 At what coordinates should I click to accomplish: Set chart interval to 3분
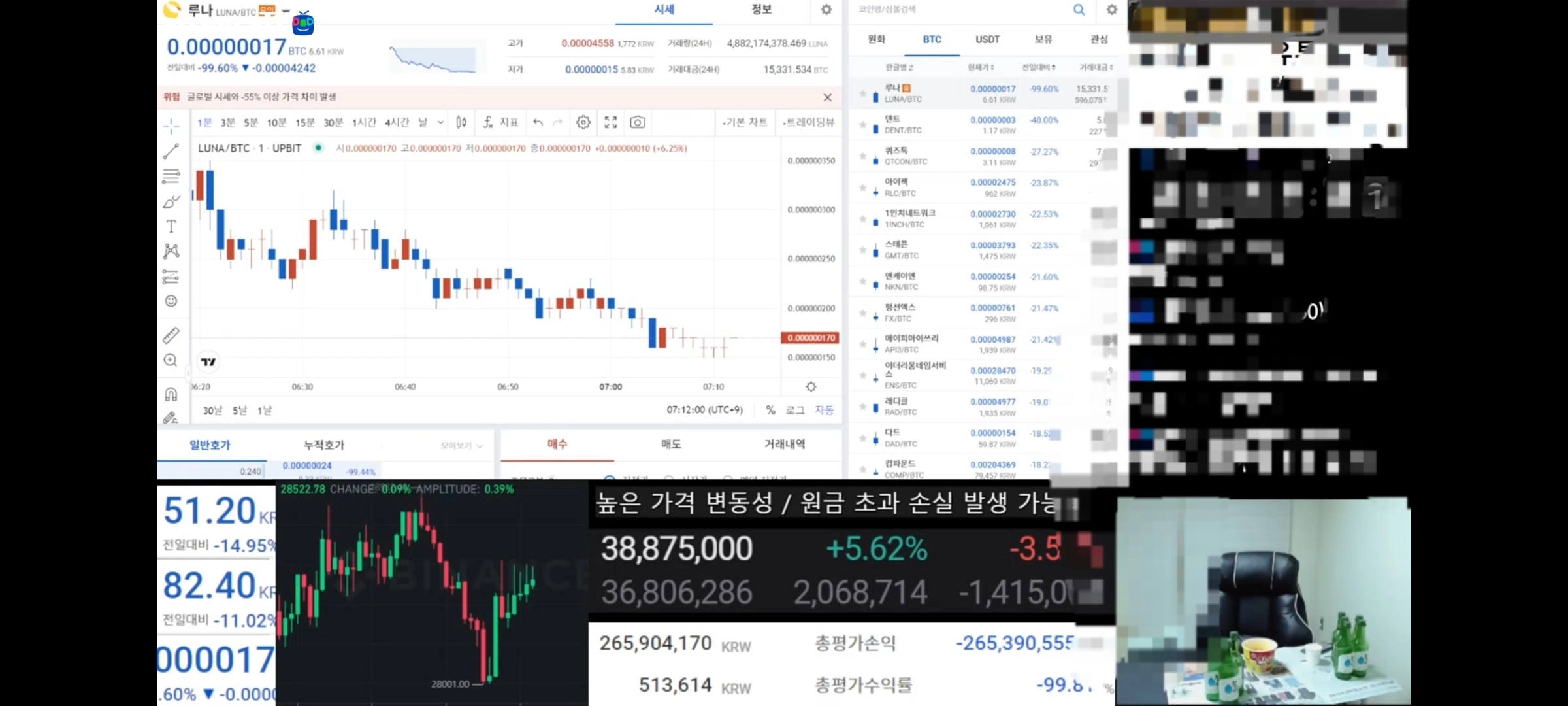tap(228, 122)
